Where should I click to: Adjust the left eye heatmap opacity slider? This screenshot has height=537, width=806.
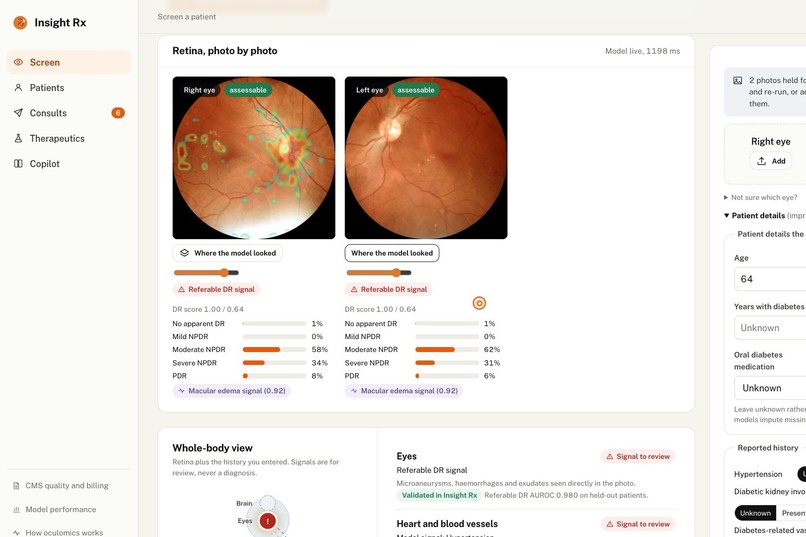[379, 273]
